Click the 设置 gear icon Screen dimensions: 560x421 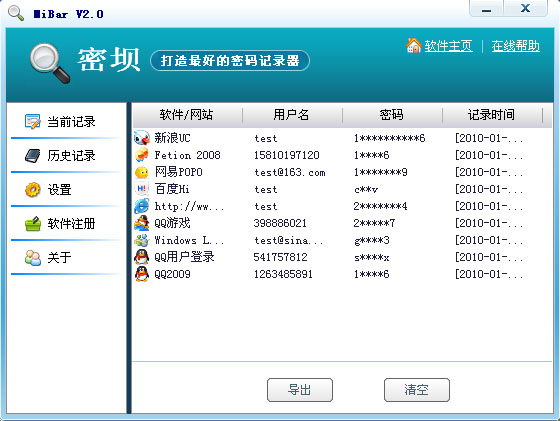click(33, 190)
